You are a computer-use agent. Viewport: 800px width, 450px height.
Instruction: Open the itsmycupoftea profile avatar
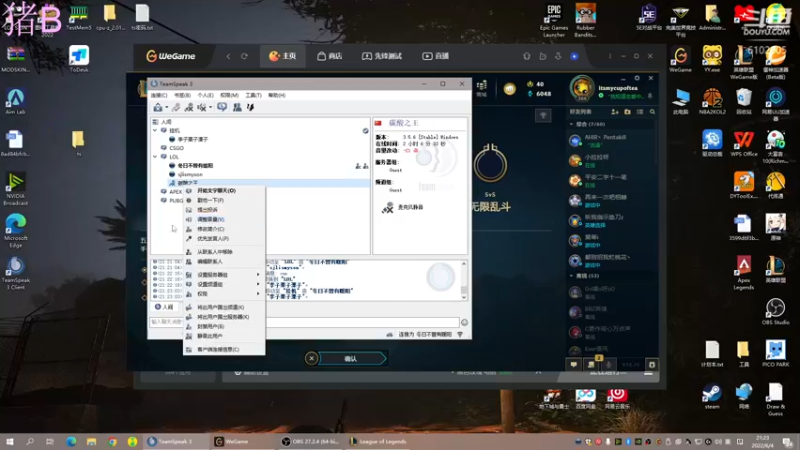582,88
